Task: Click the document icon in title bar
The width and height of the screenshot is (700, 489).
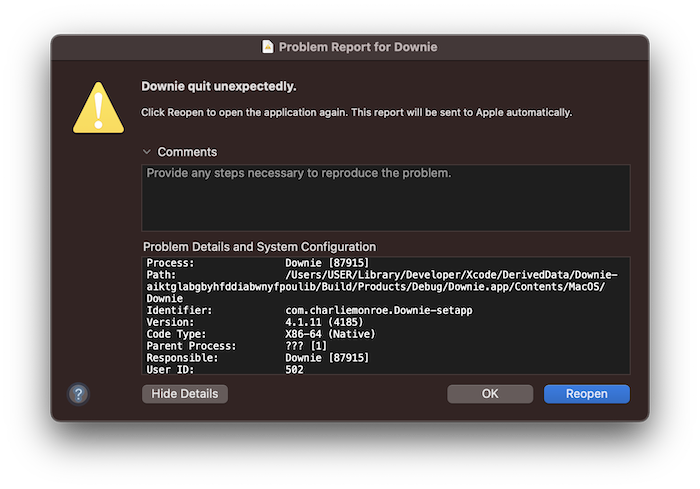Action: tap(267, 46)
